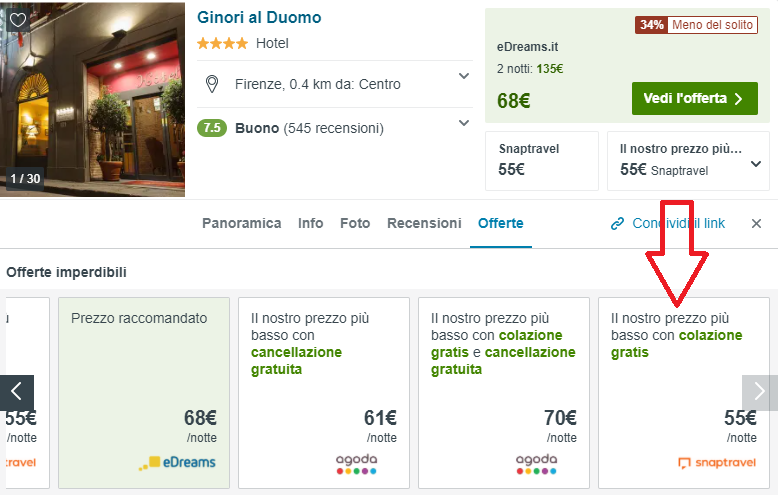
Task: Click the share link chain icon
Action: [617, 223]
